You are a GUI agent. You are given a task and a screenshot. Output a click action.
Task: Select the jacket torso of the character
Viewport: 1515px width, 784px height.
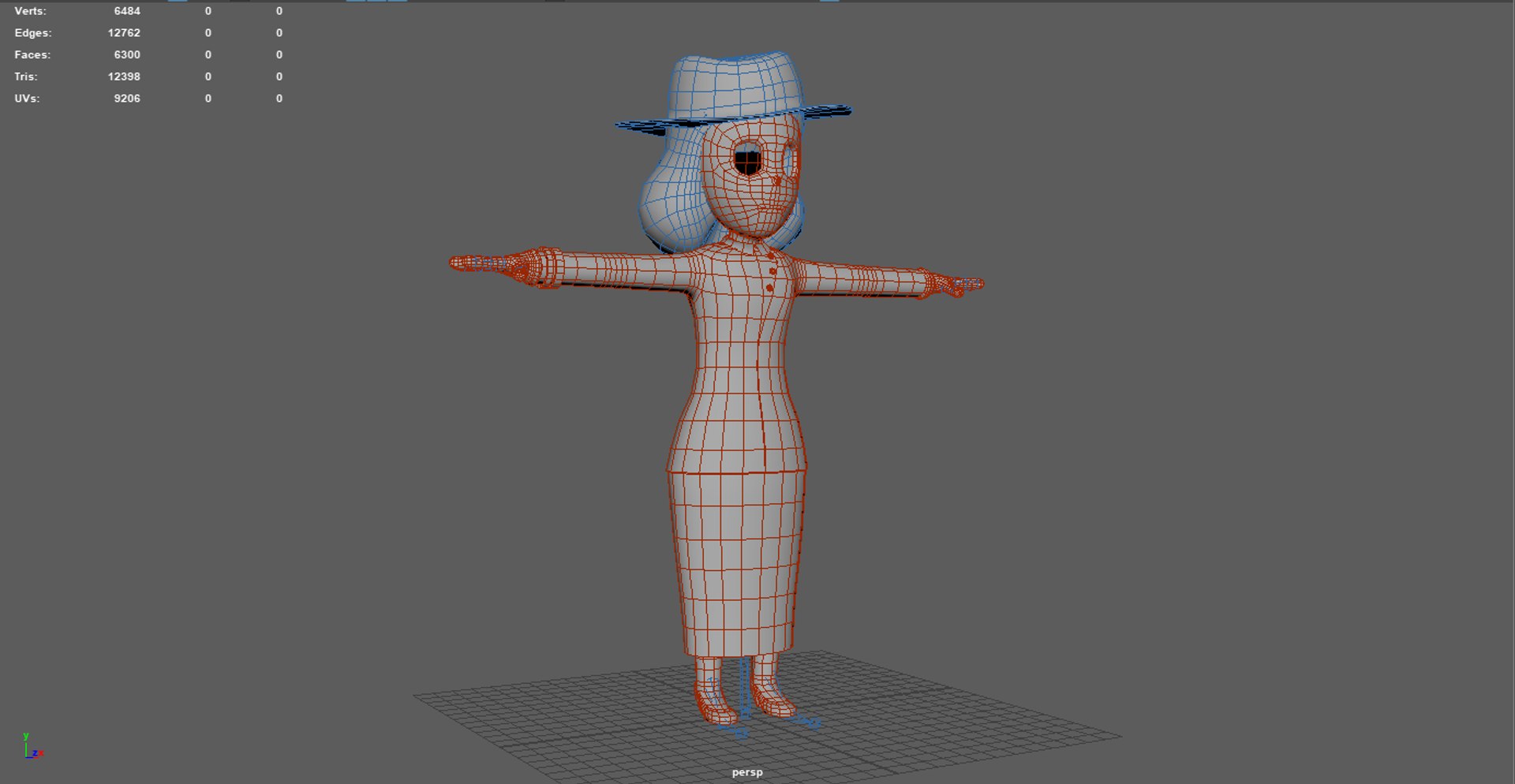click(x=738, y=355)
